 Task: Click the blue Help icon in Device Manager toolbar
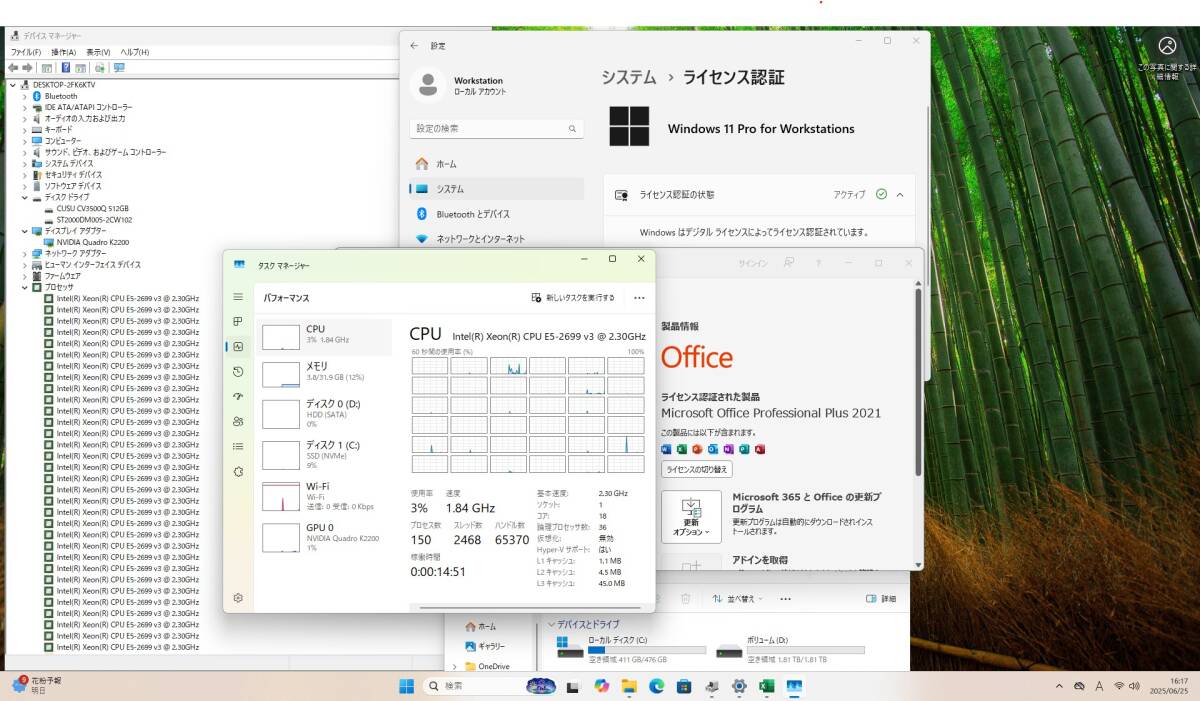[66, 68]
